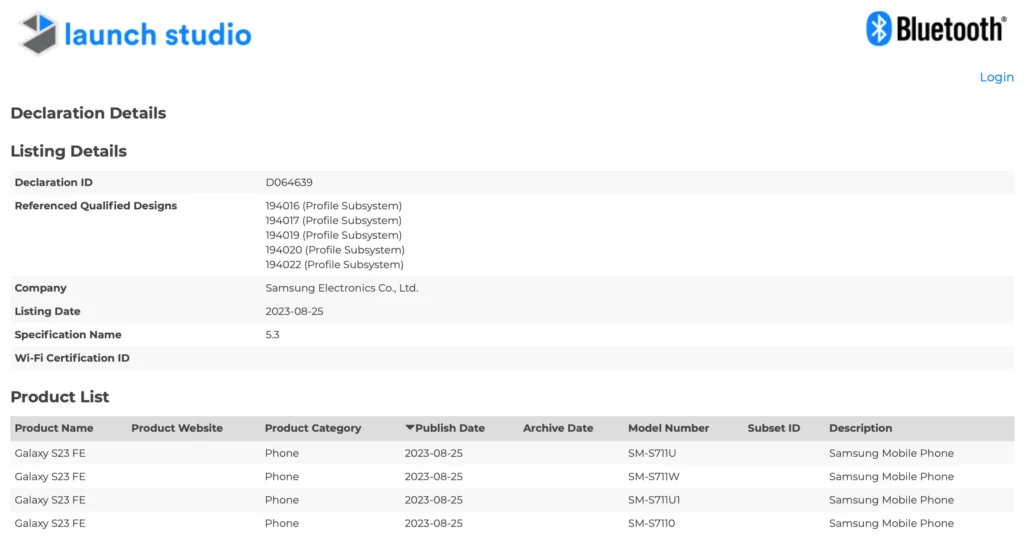Click the Listing Details heading
This screenshot has width=1024, height=552.
[x=69, y=151]
